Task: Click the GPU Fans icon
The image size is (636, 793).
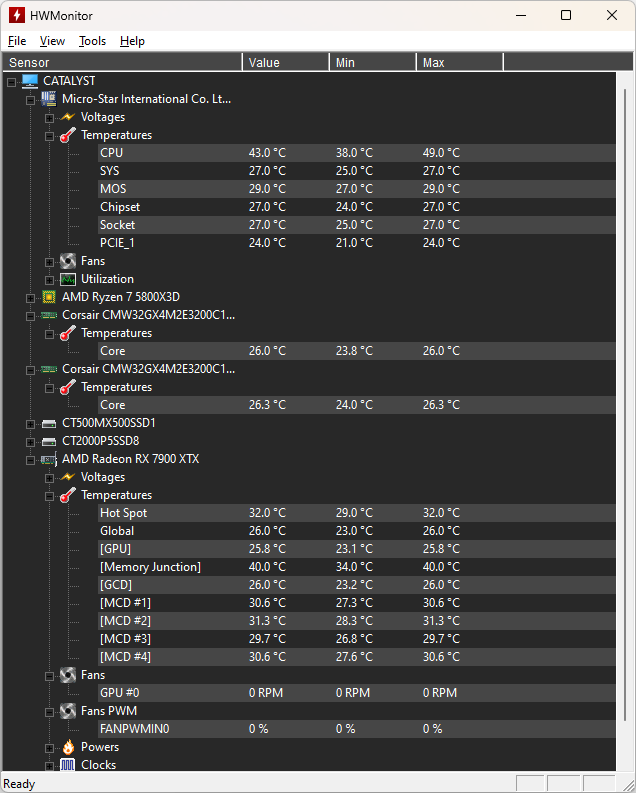Action: 68,675
